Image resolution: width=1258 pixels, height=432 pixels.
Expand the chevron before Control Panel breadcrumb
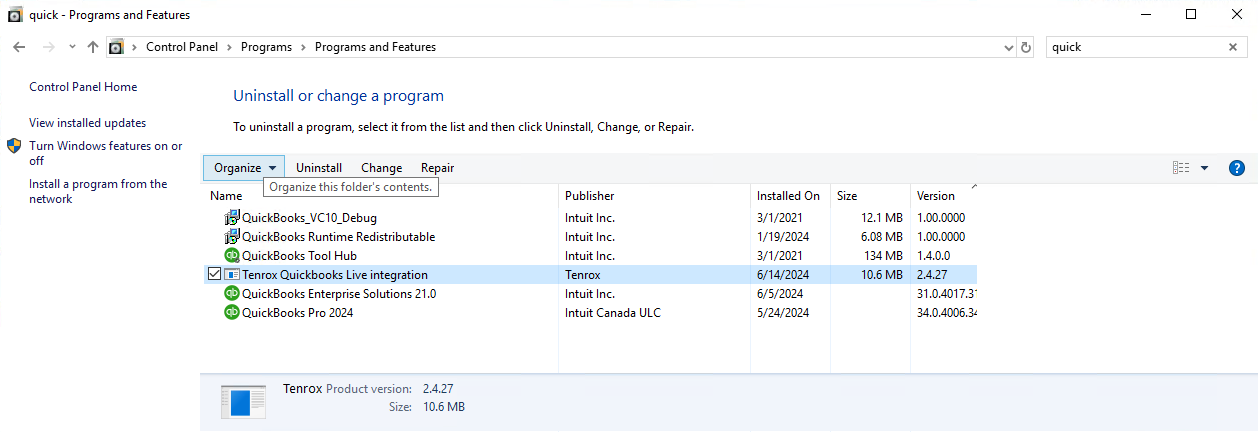pyautogui.click(x=135, y=47)
